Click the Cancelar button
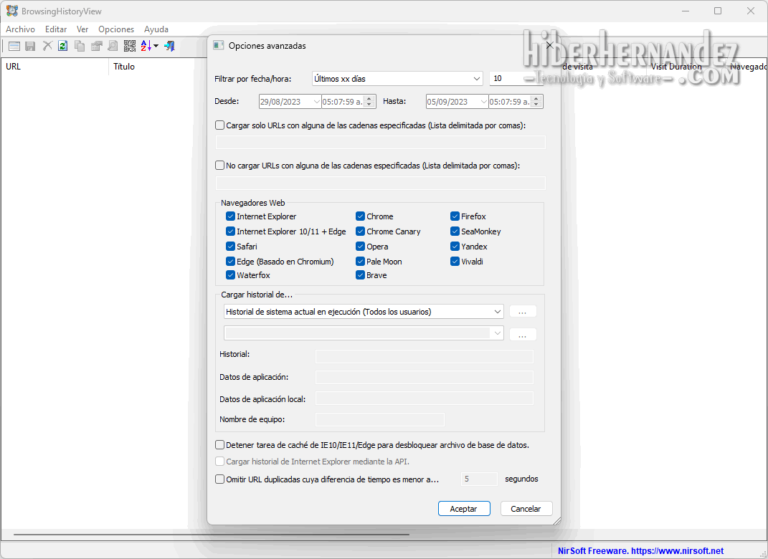Screen dimensions: 768x559 pyautogui.click(x=526, y=509)
